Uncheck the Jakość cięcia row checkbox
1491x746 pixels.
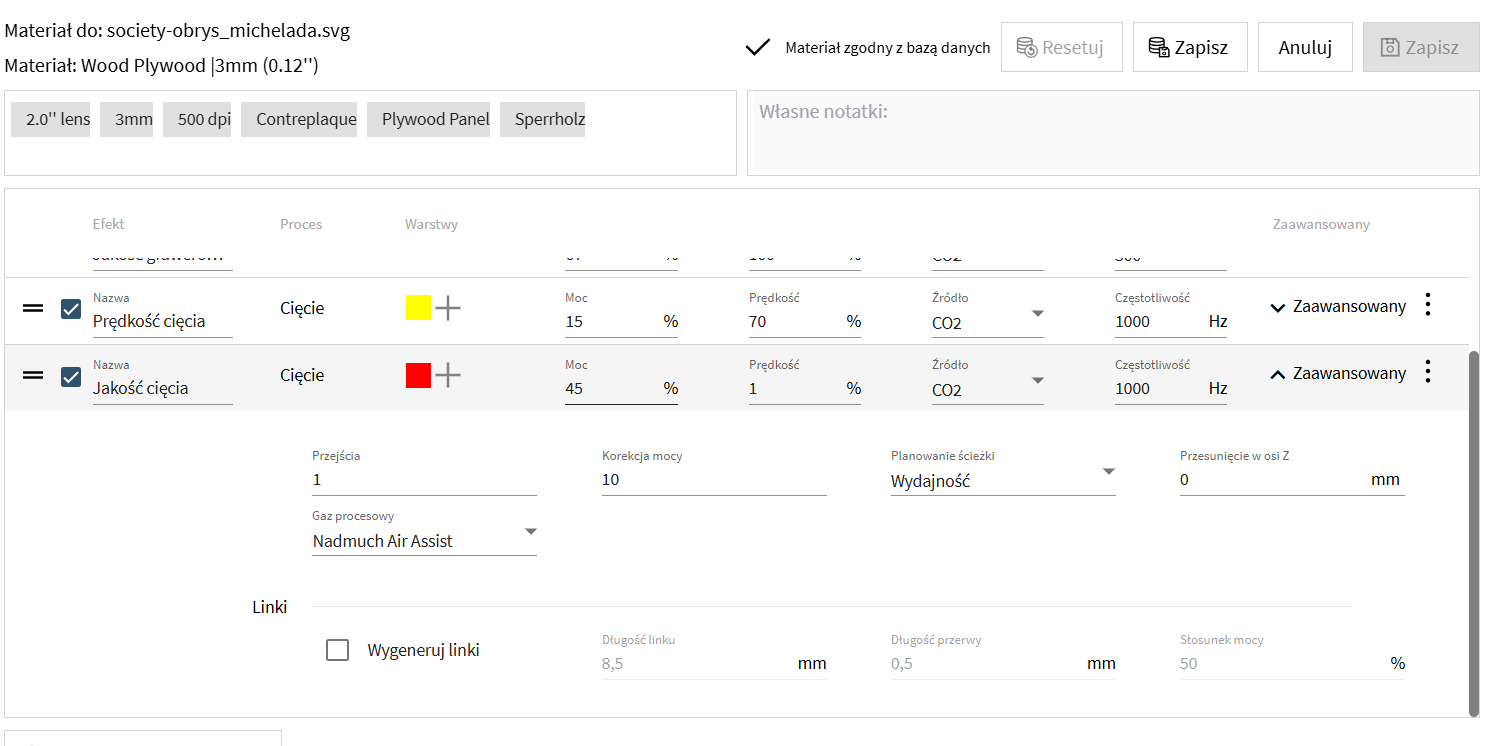71,376
